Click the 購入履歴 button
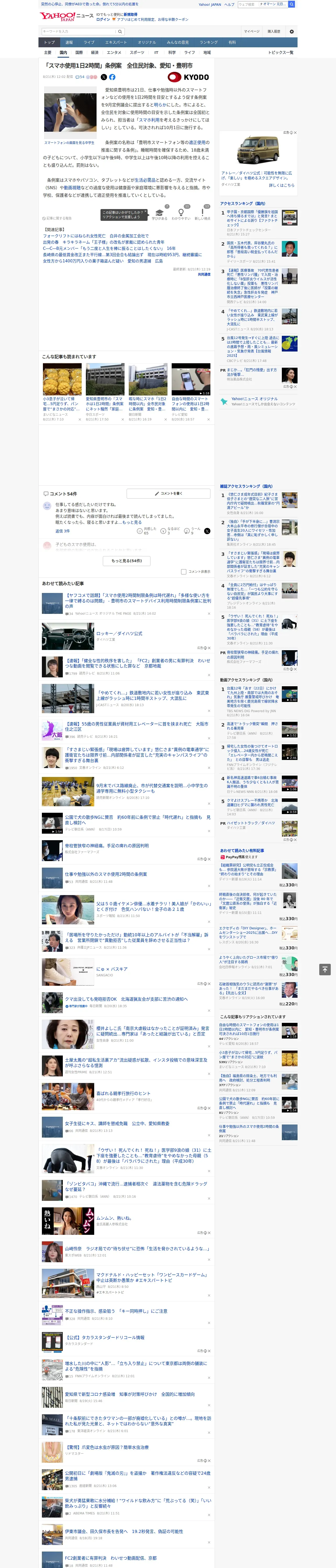 [274, 32]
